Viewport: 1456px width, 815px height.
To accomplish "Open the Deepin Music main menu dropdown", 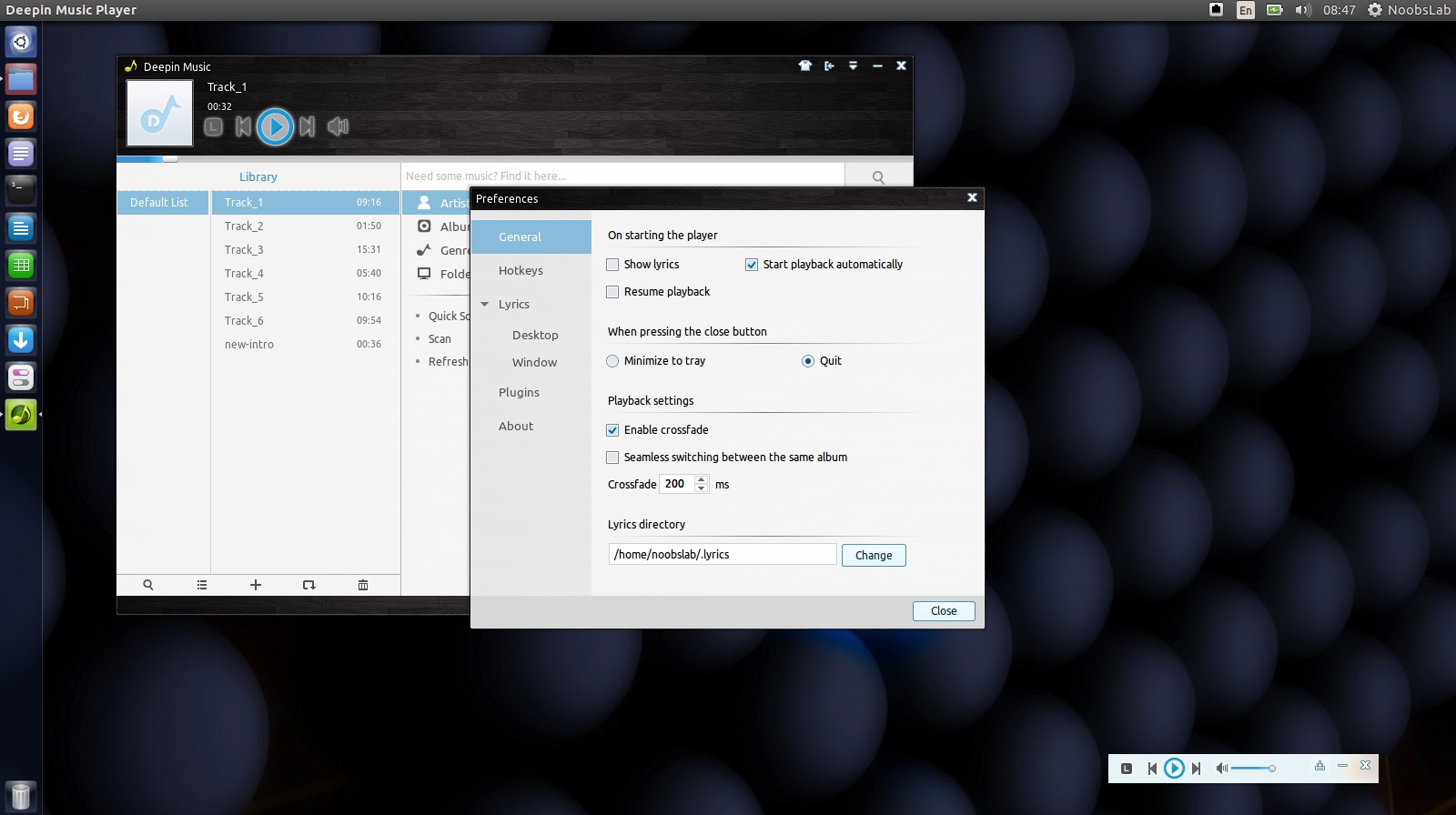I will click(x=853, y=65).
